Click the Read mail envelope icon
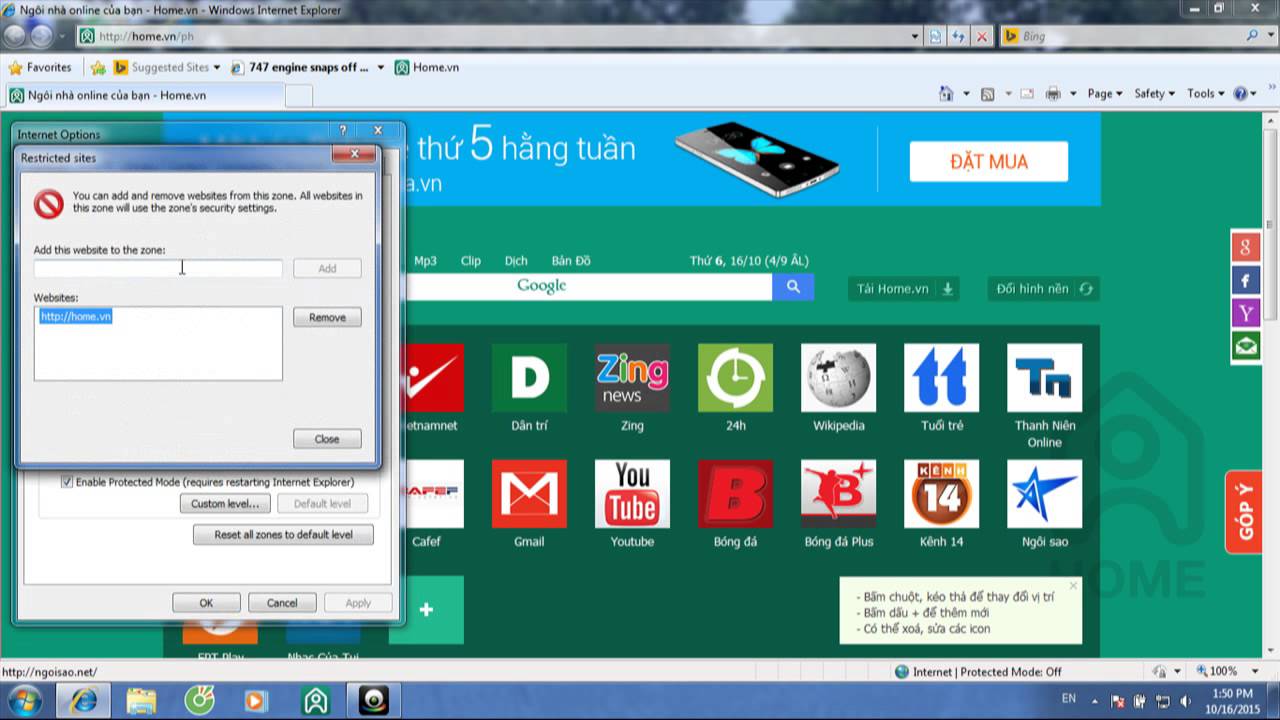This screenshot has height=720, width=1280. (1026, 93)
